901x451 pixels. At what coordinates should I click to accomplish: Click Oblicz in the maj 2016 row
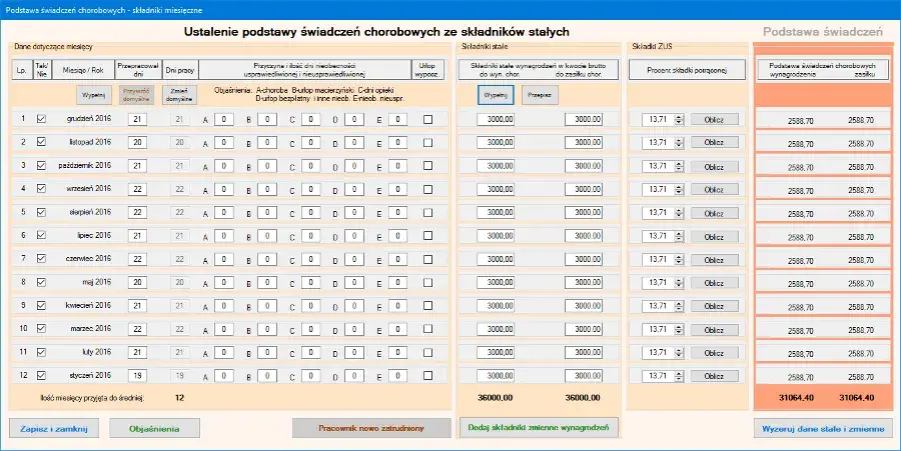pos(714,283)
